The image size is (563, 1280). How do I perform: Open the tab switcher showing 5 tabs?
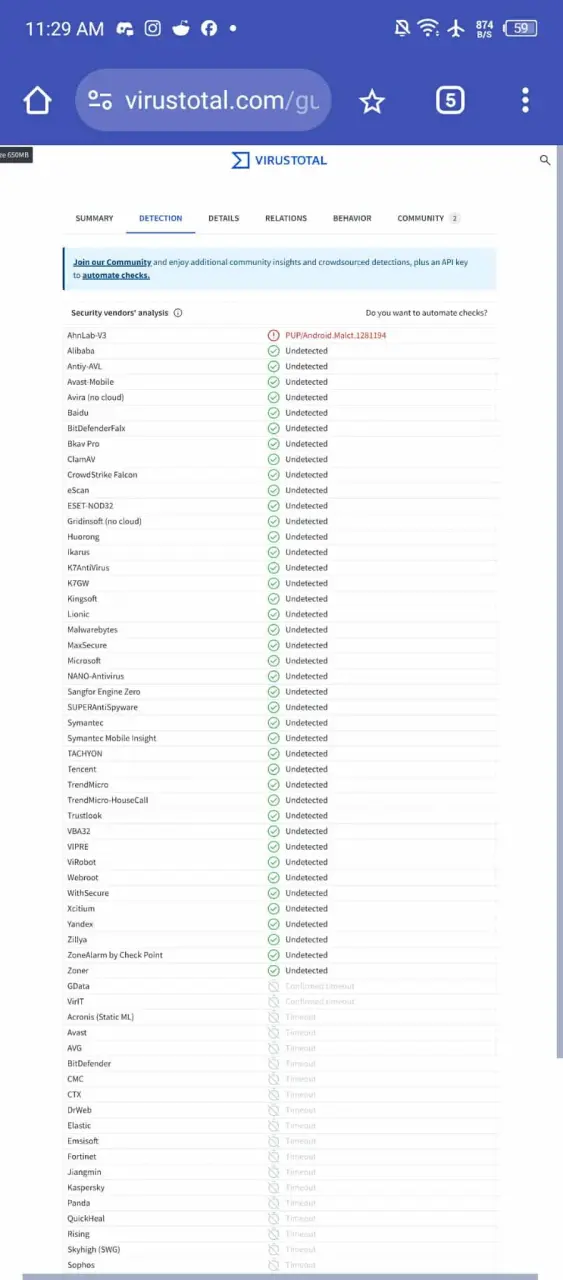click(x=450, y=100)
